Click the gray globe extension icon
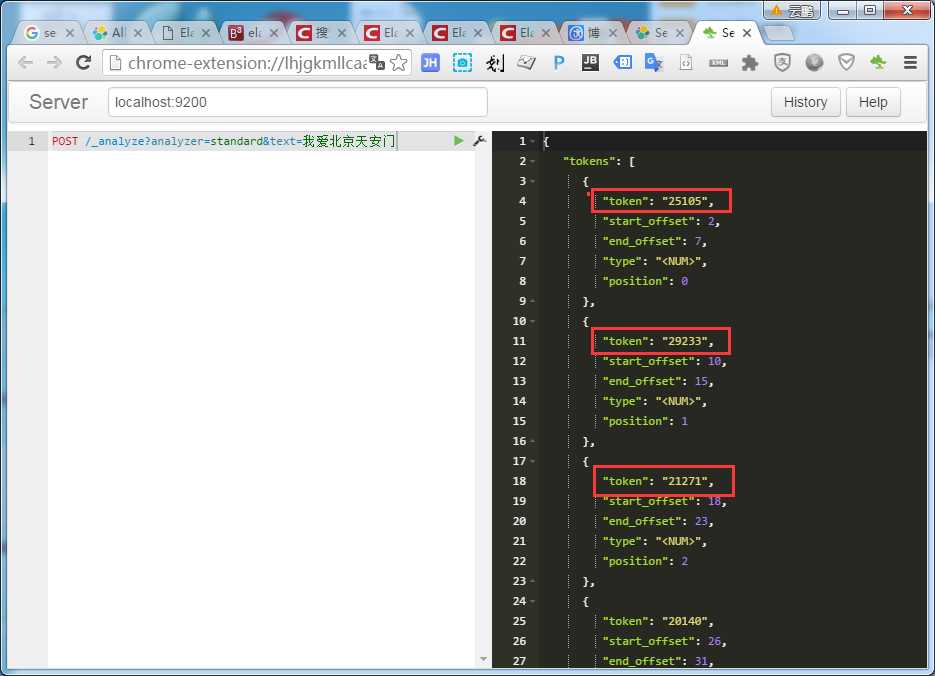935x676 pixels. click(x=814, y=63)
